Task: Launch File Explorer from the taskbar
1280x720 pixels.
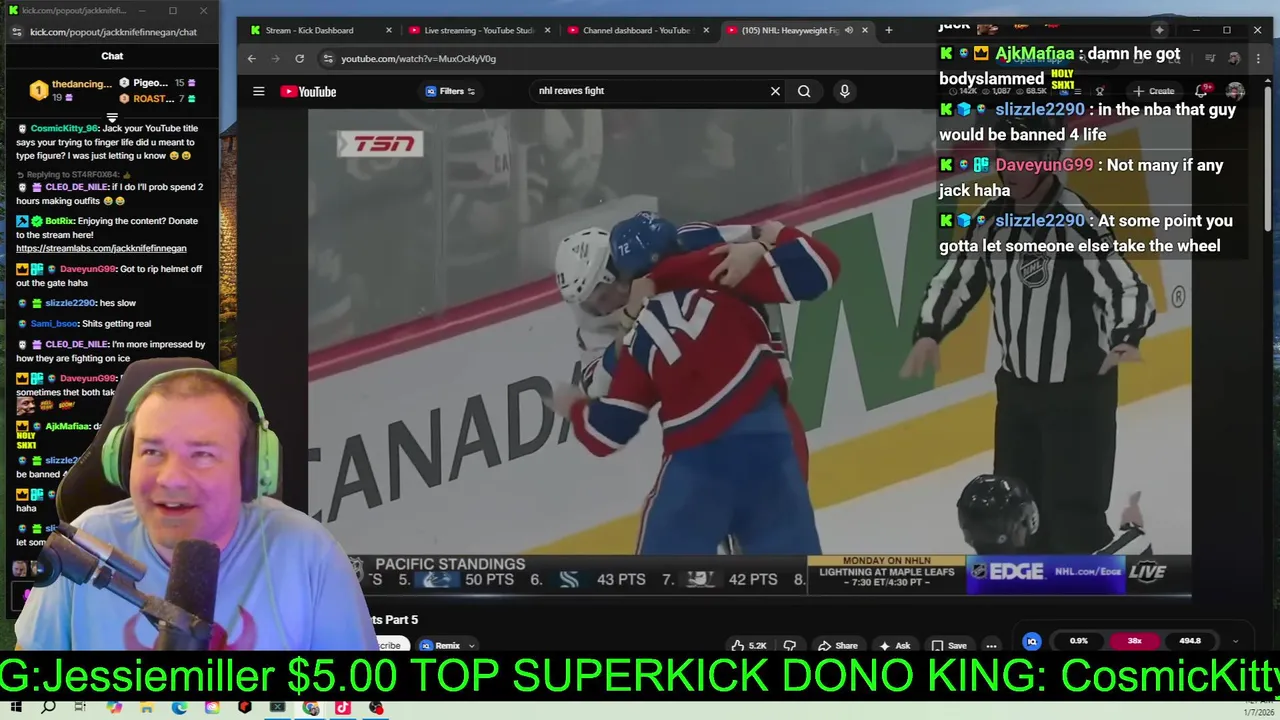Action: 146,708
